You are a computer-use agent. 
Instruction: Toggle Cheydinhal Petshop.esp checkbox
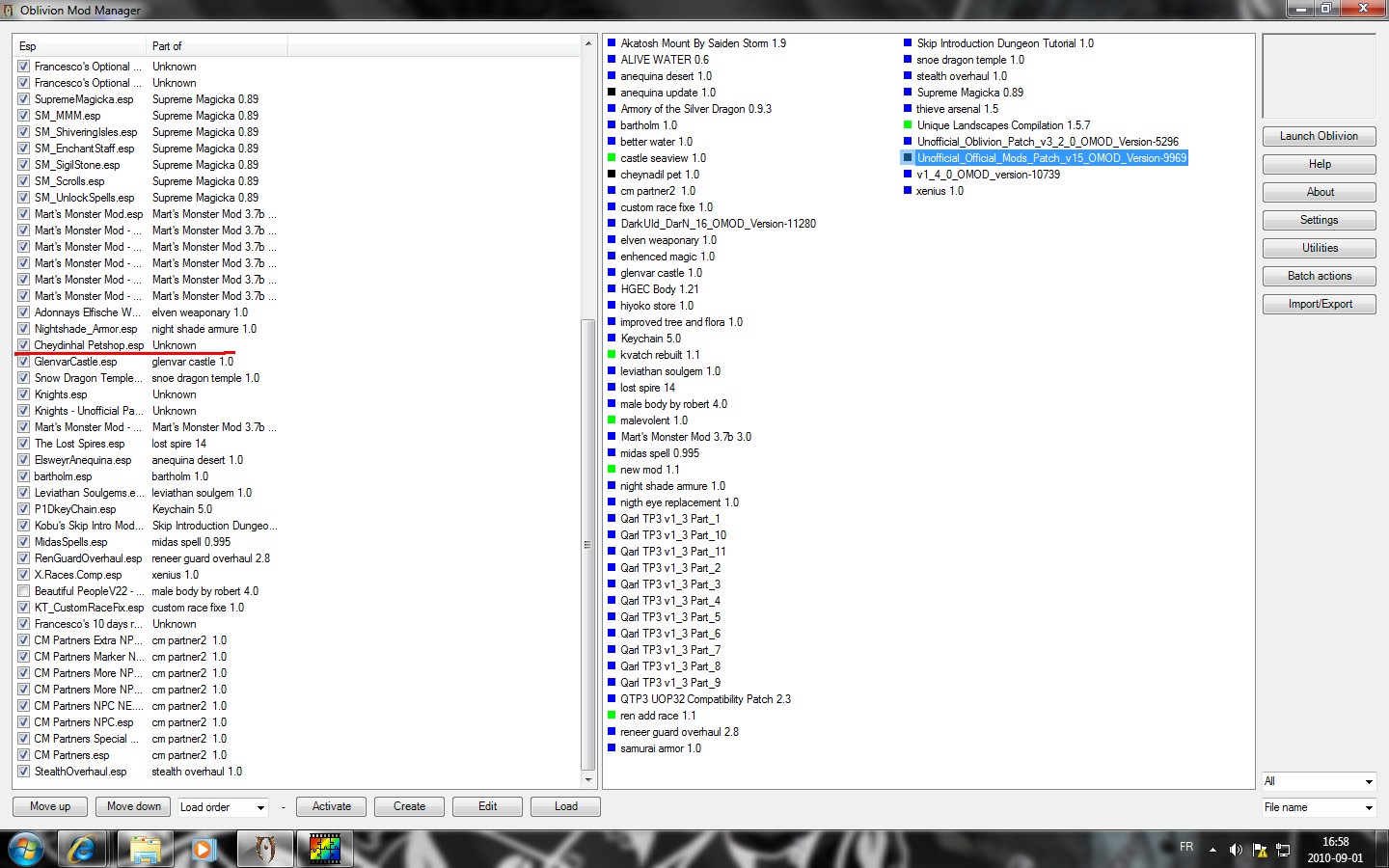[23, 345]
